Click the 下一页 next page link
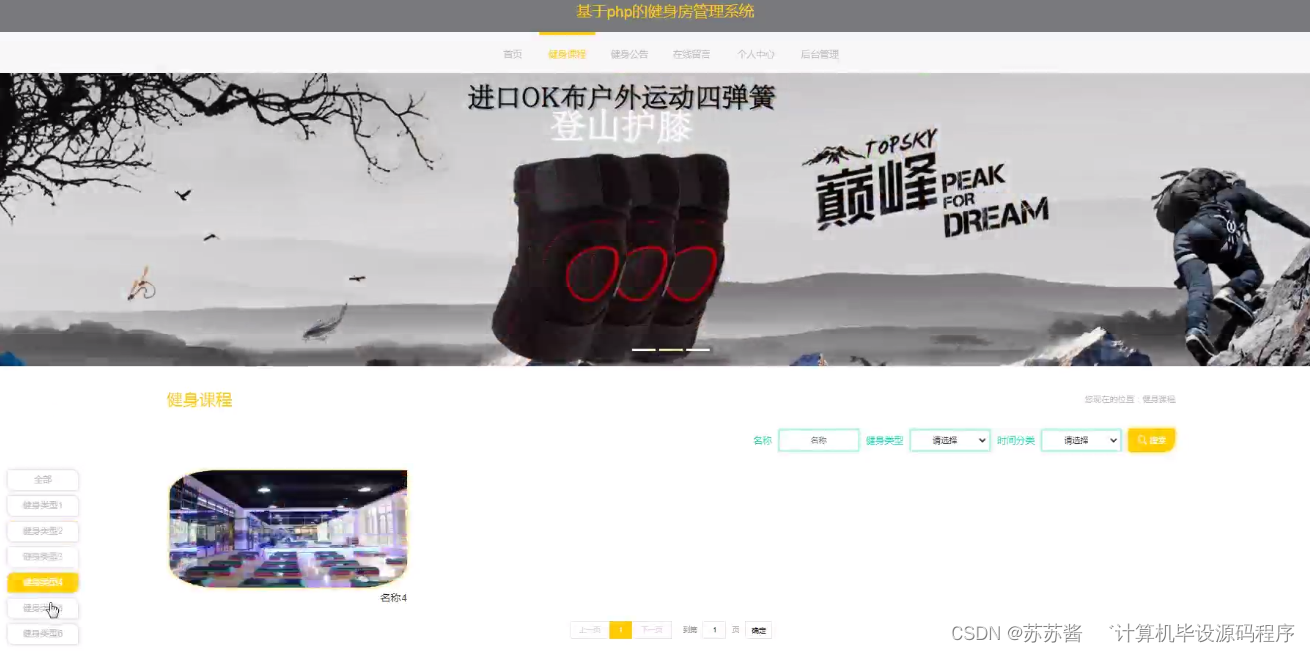The height and width of the screenshot is (652, 1310). [x=652, y=630]
